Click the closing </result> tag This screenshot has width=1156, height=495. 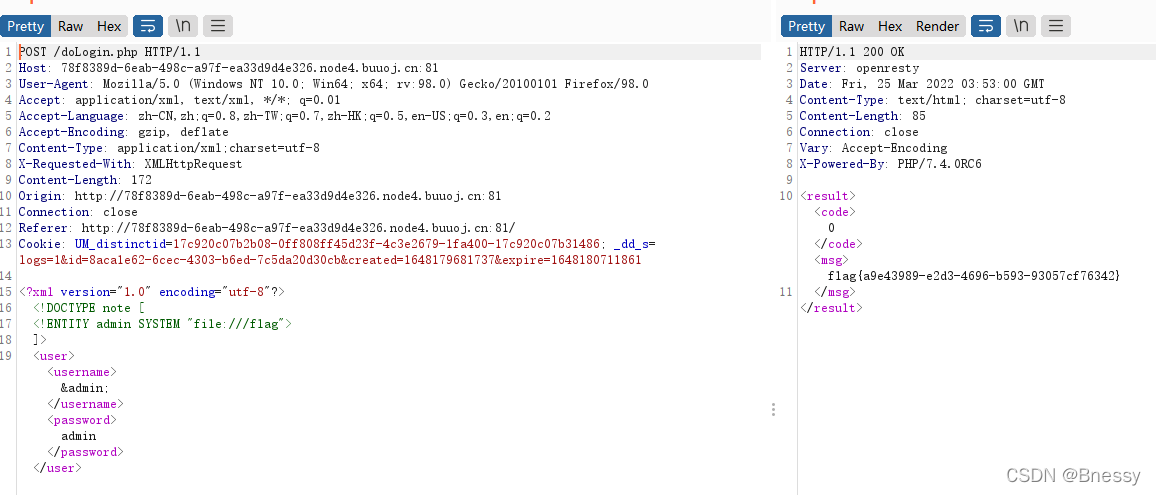pyautogui.click(x=831, y=308)
